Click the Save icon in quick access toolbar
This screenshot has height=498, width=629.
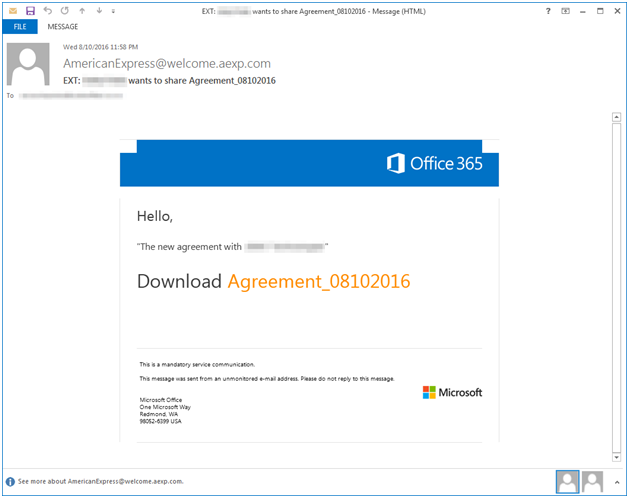[x=30, y=10]
